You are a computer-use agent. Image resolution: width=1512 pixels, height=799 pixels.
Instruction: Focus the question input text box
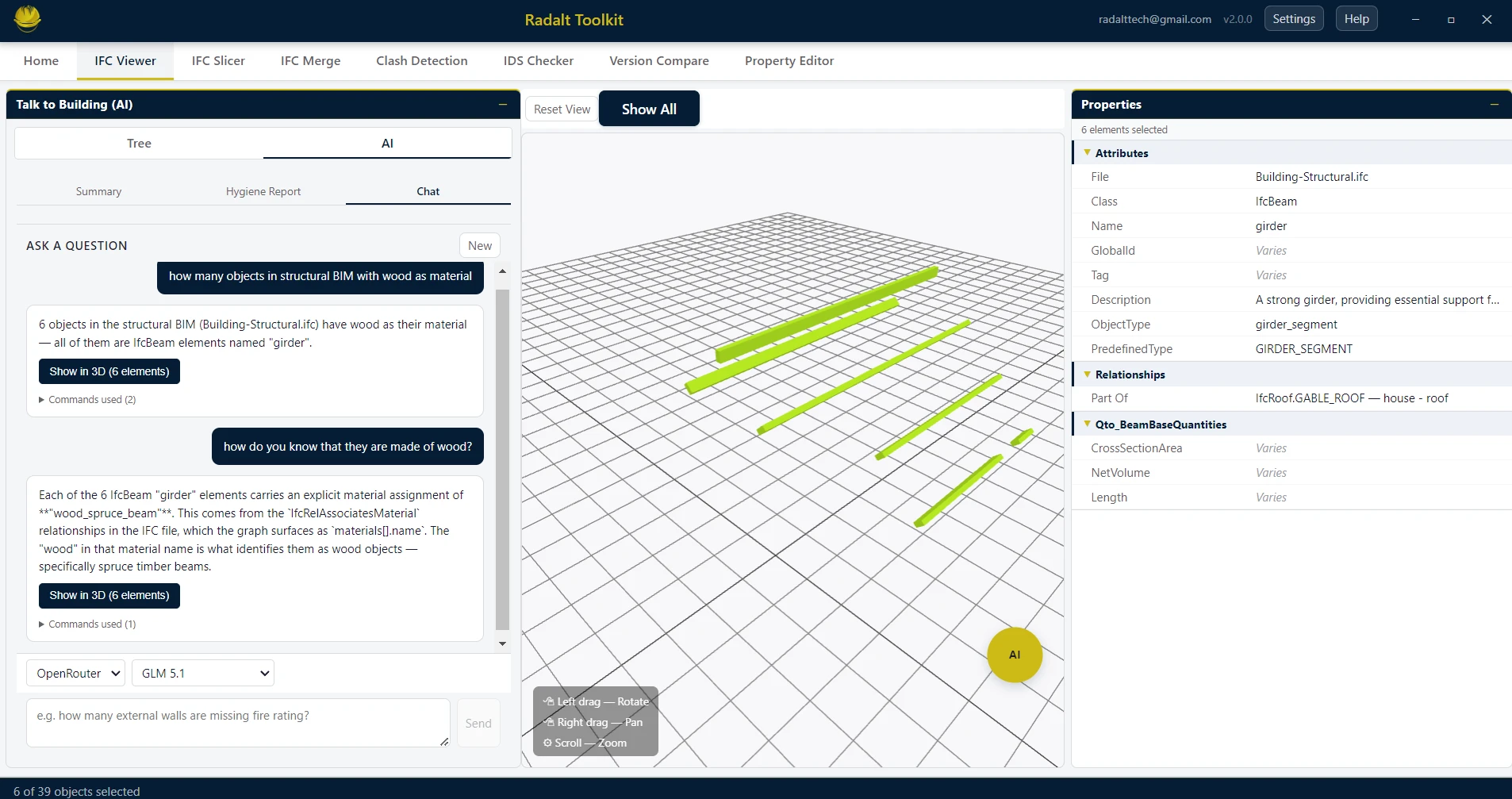click(238, 723)
